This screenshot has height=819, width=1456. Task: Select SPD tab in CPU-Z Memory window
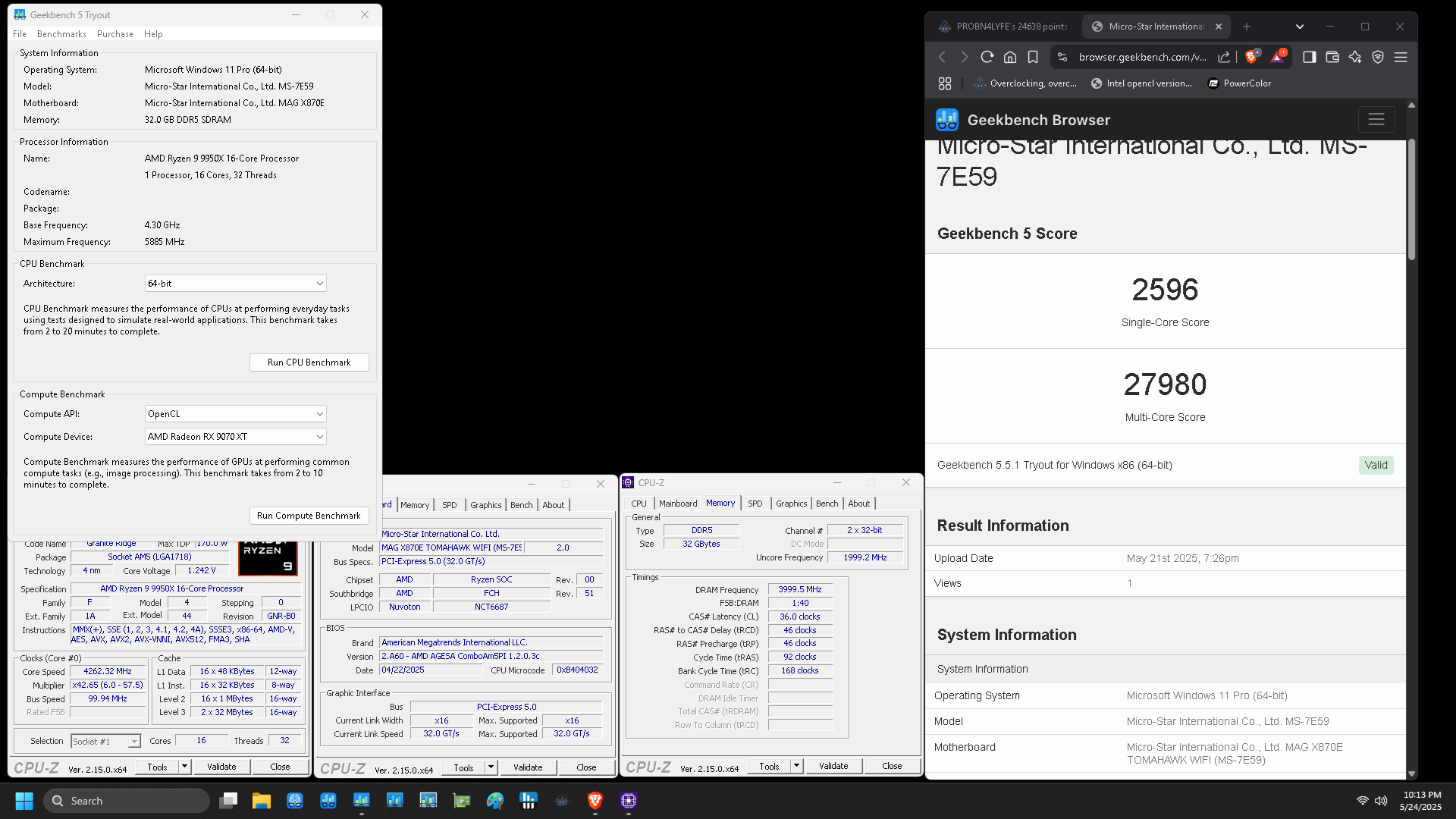755,504
